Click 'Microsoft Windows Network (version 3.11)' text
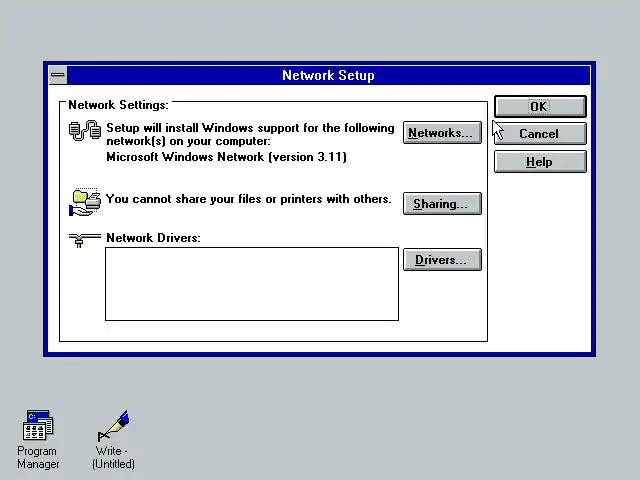Image resolution: width=640 pixels, height=480 pixels. click(227, 157)
